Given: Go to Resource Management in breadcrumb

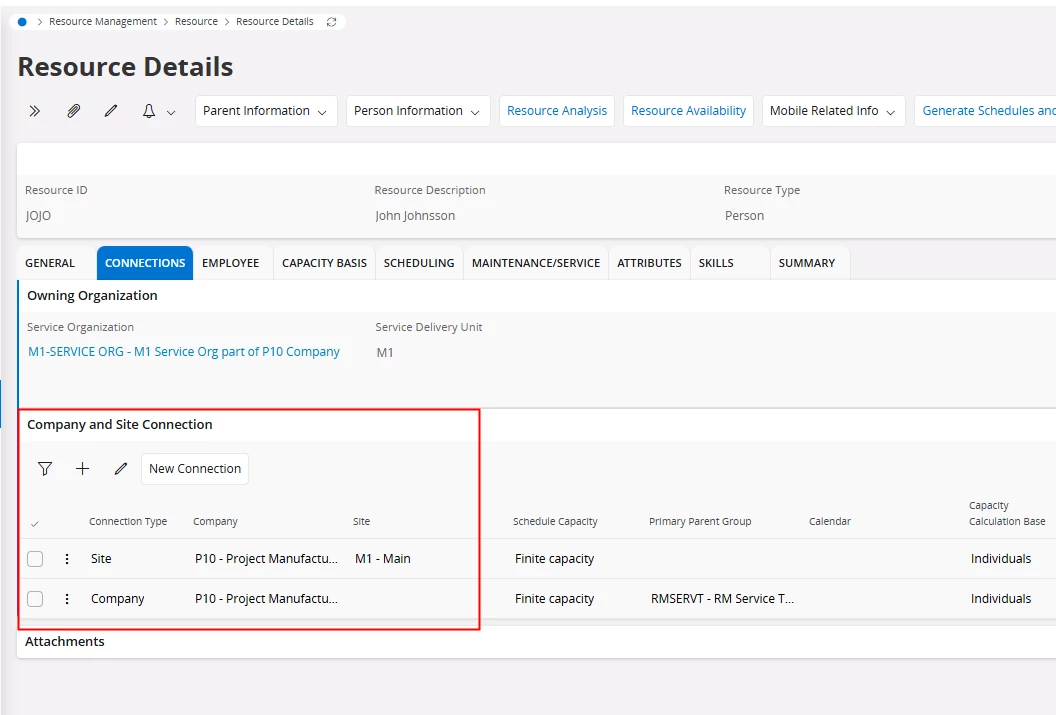Looking at the screenshot, I should (x=102, y=22).
